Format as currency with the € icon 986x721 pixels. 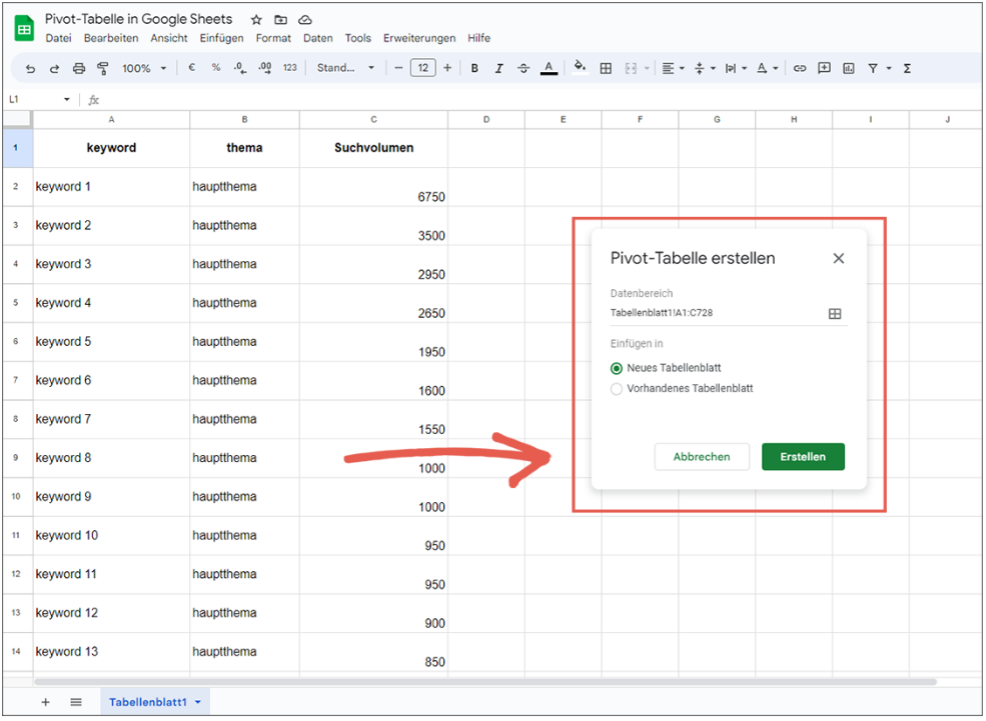coord(192,68)
